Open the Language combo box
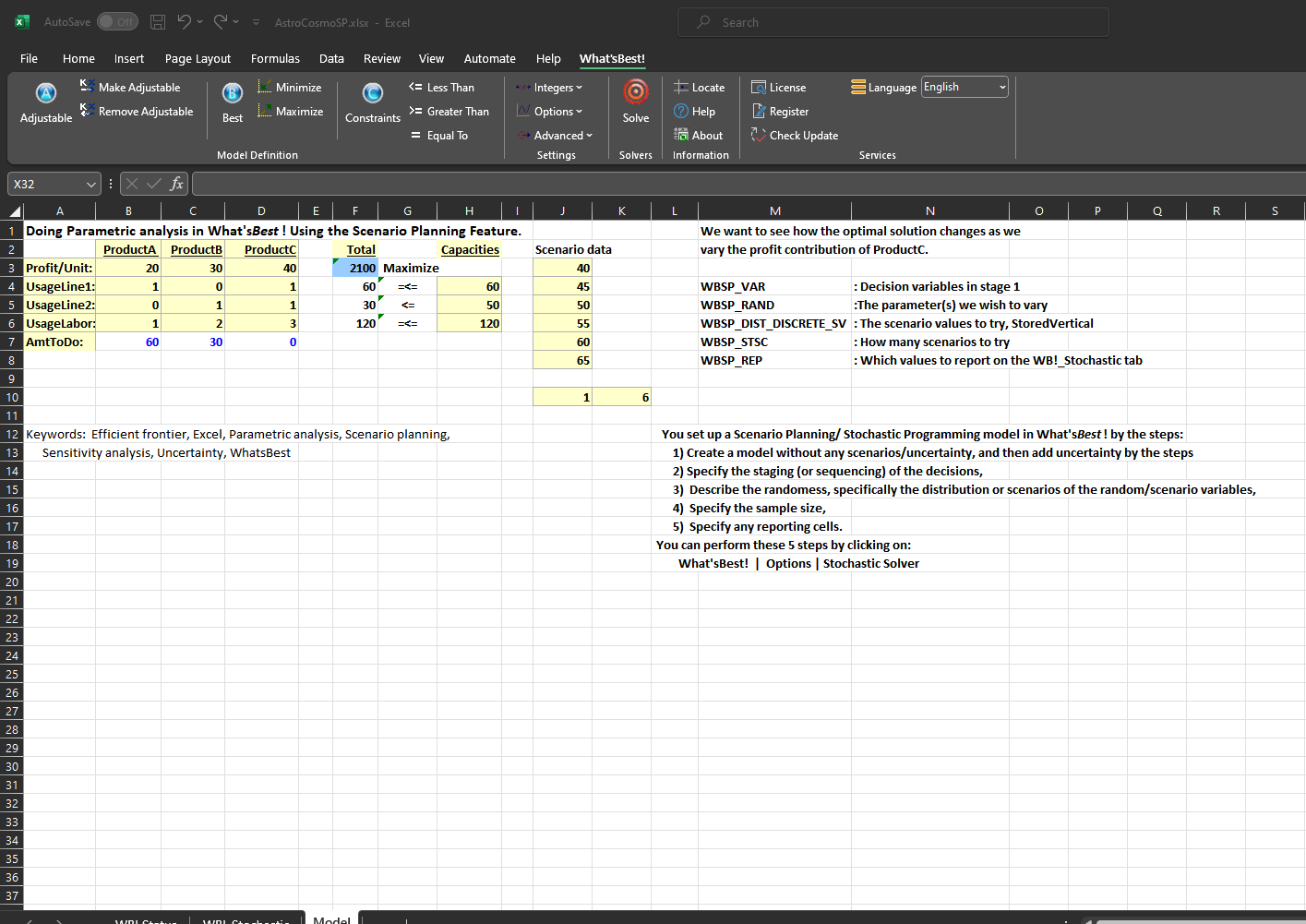 pyautogui.click(x=965, y=87)
